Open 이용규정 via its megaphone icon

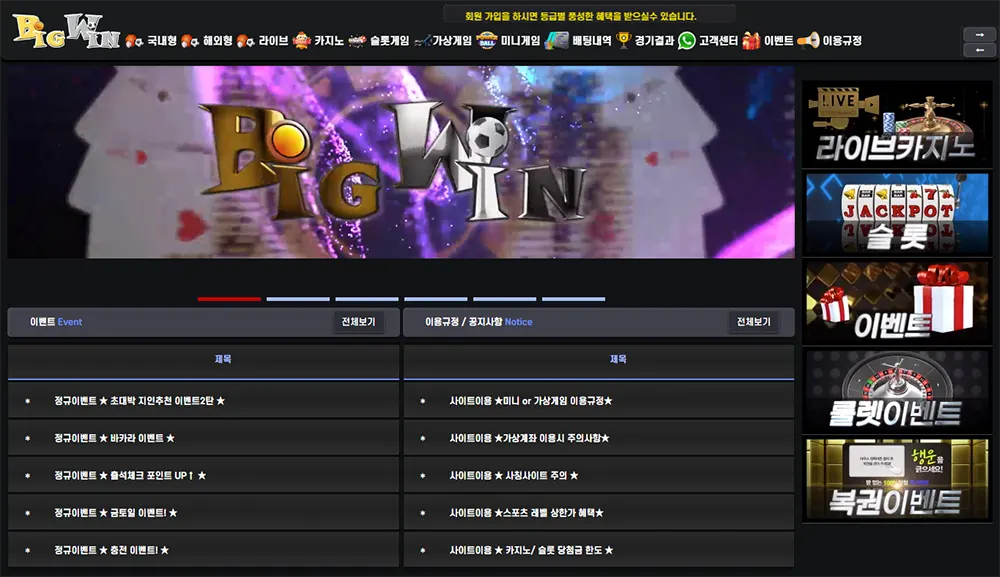[x=808, y=40]
